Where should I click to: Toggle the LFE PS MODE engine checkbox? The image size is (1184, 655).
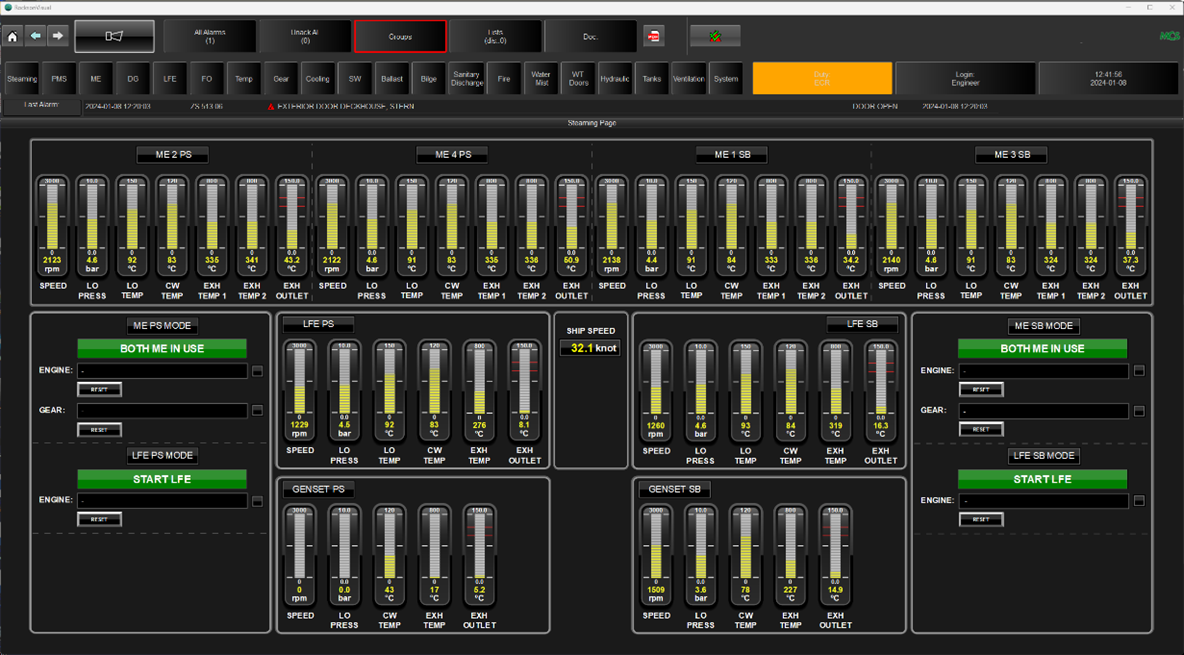pyautogui.click(x=257, y=500)
